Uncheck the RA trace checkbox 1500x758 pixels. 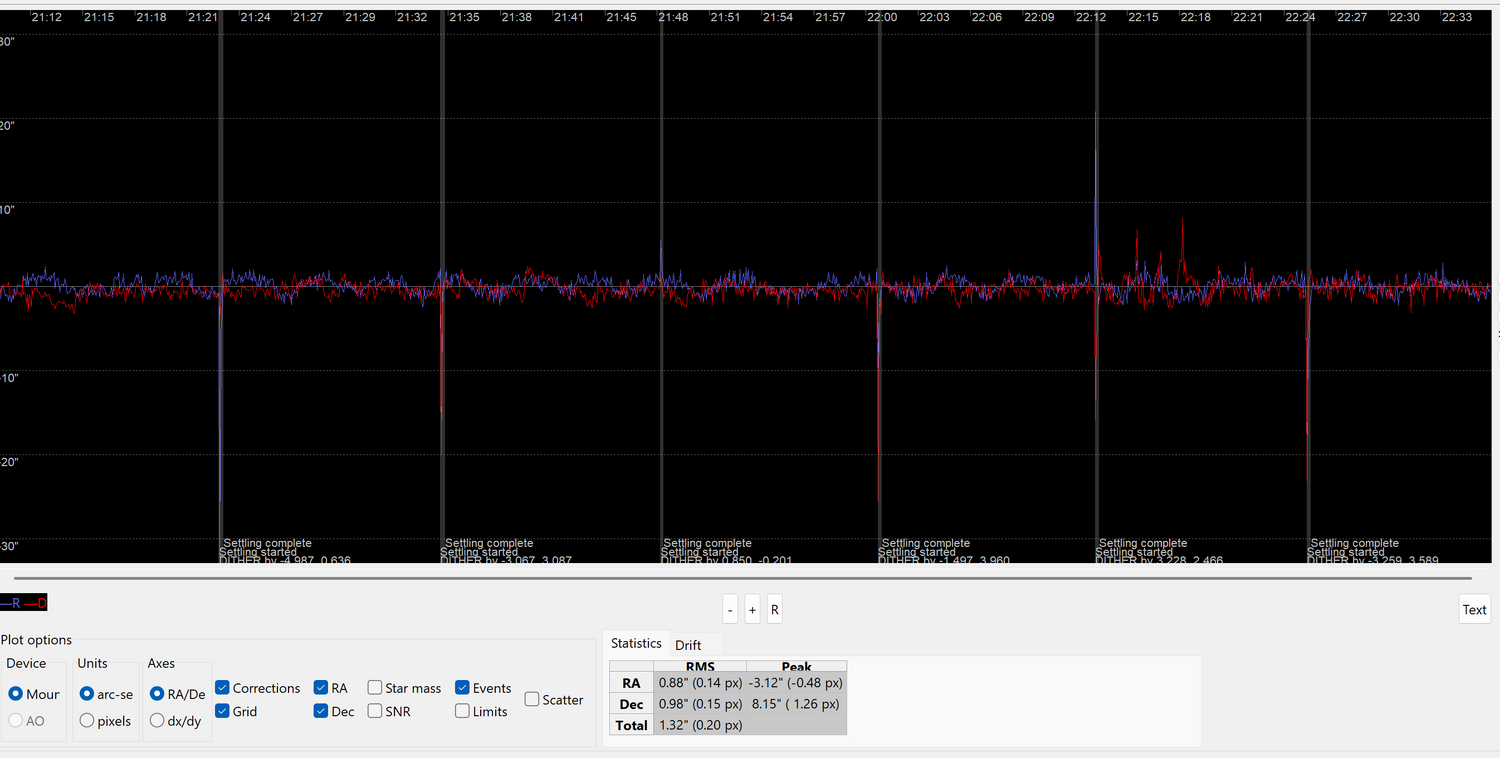[321, 688]
